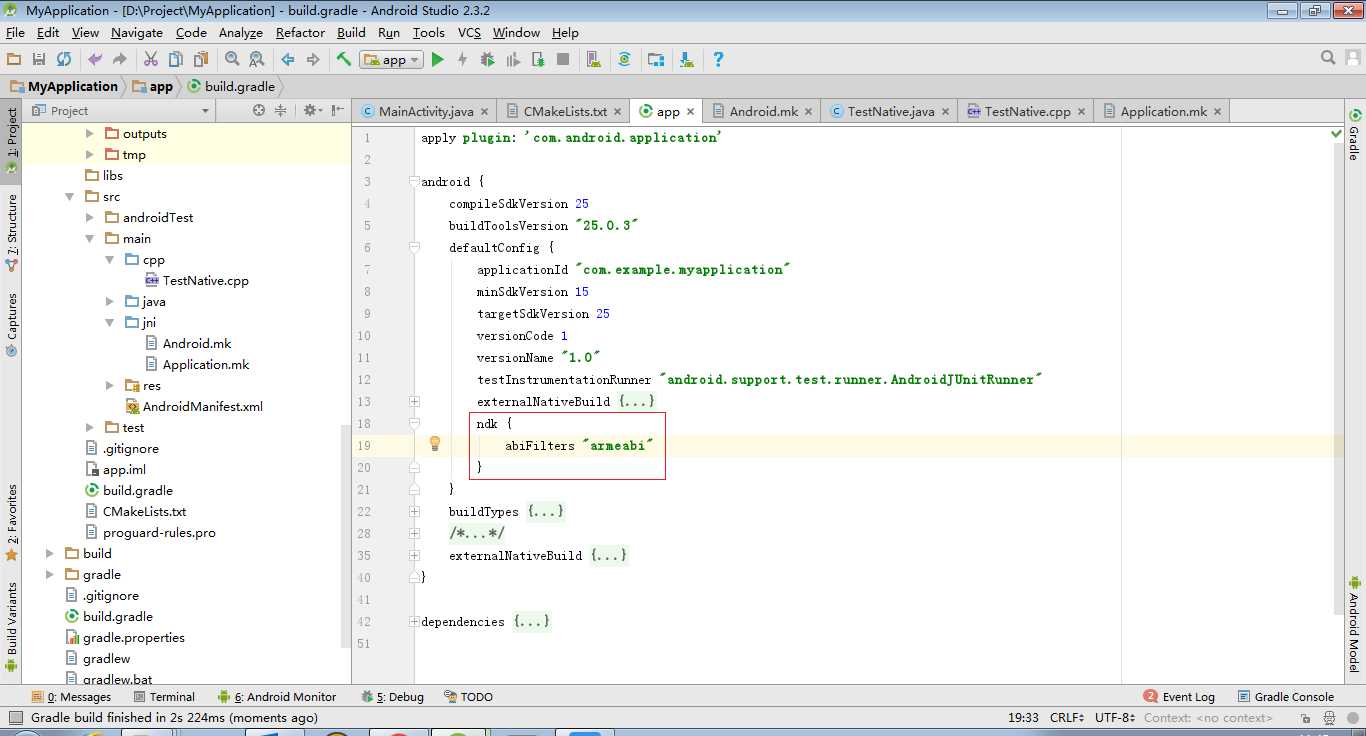Viewport: 1366px width, 736px height.
Task: Click the Hide Project panel icon
Action: tap(337, 111)
